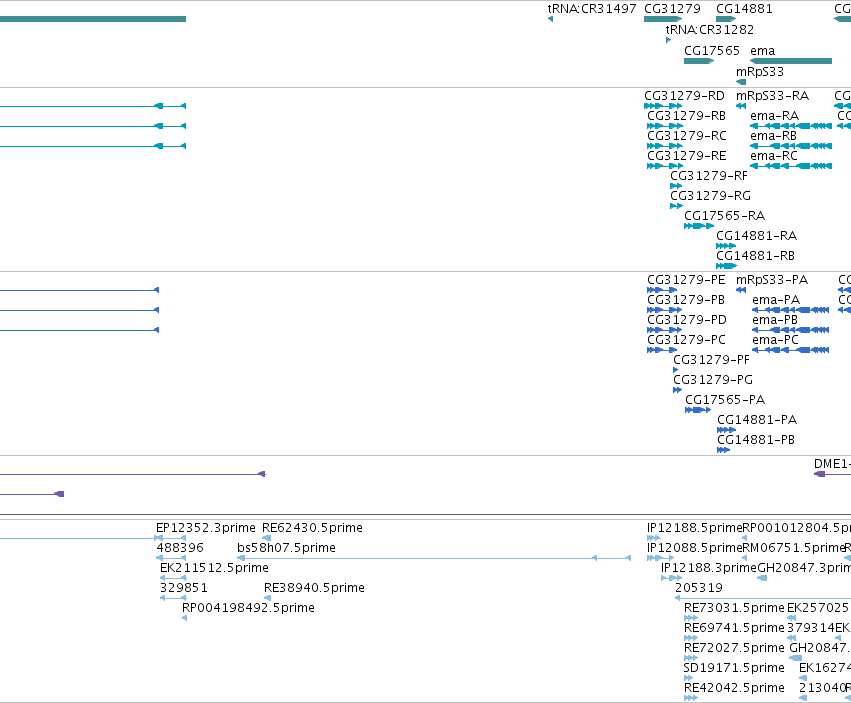Image resolution: width=851 pixels, height=703 pixels.
Task: Select transcript CG14881-RA
Action: [x=726, y=246]
